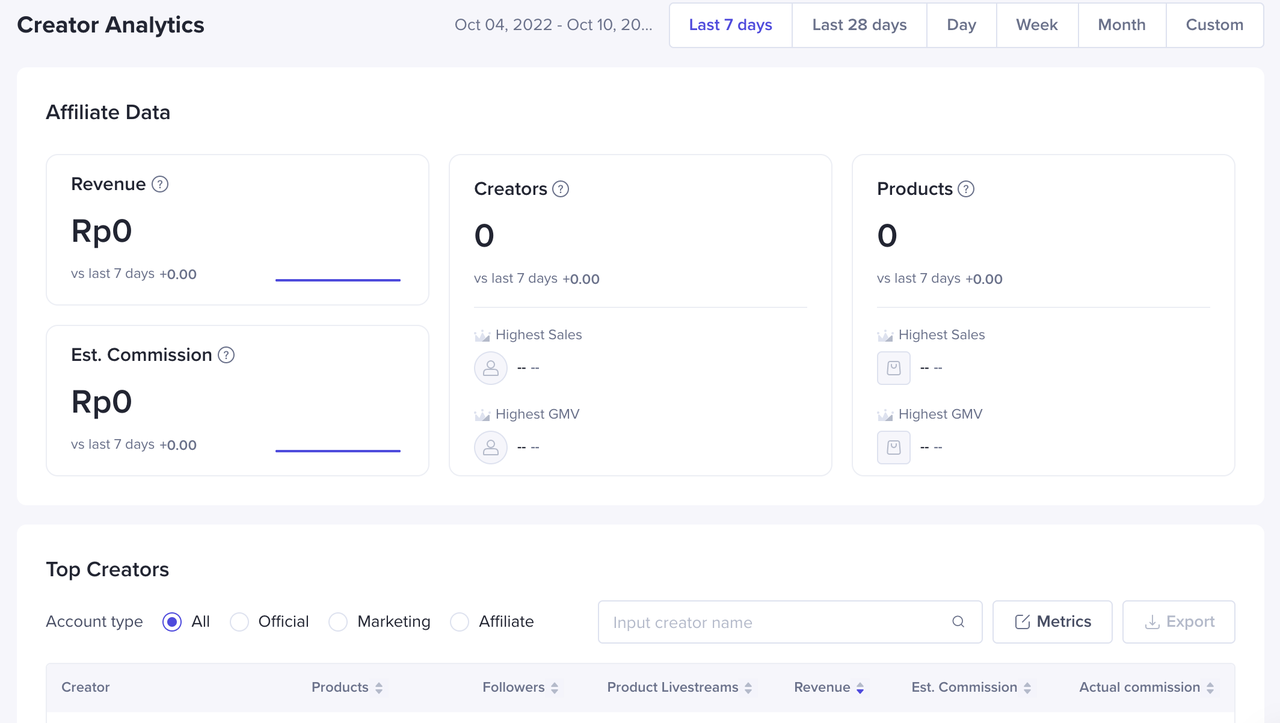Sort table by Products column arrows
The width and height of the screenshot is (1280, 723).
379,688
